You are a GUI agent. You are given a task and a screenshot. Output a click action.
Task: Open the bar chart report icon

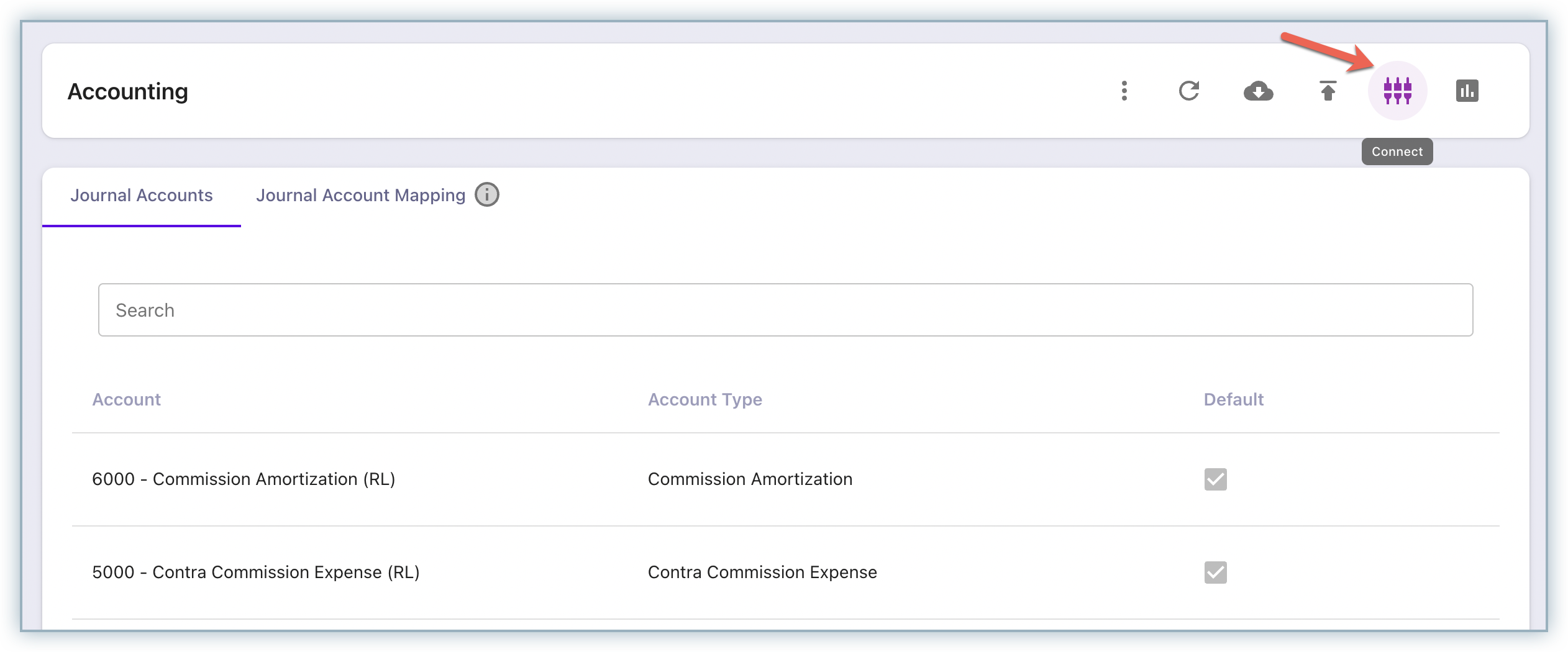1467,91
